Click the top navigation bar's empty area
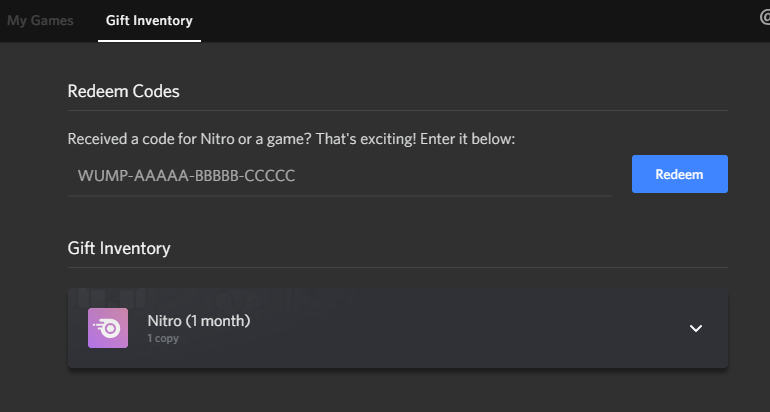770x412 pixels. [x=476, y=21]
